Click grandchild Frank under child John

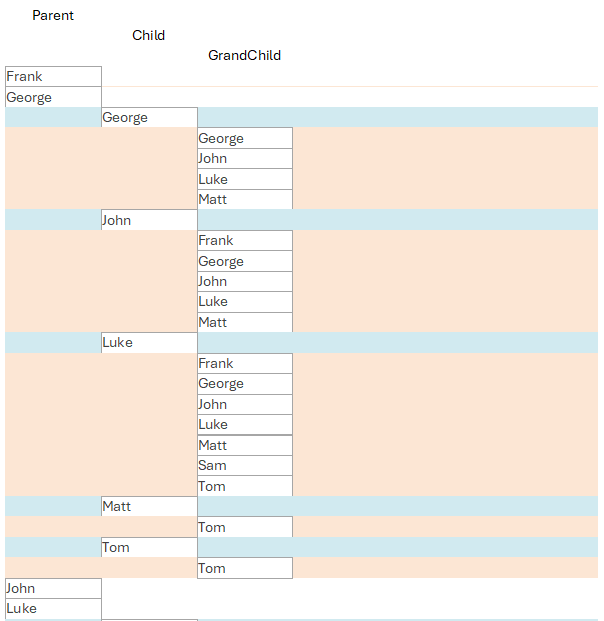[x=245, y=241]
